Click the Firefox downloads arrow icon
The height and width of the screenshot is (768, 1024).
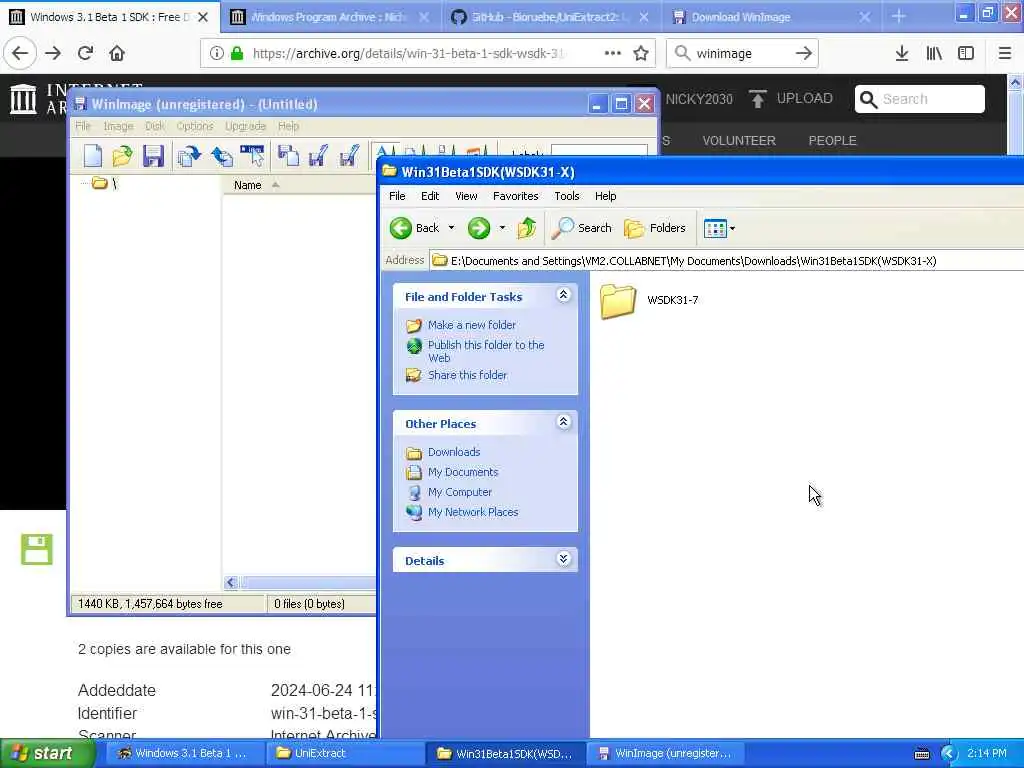pos(902,53)
